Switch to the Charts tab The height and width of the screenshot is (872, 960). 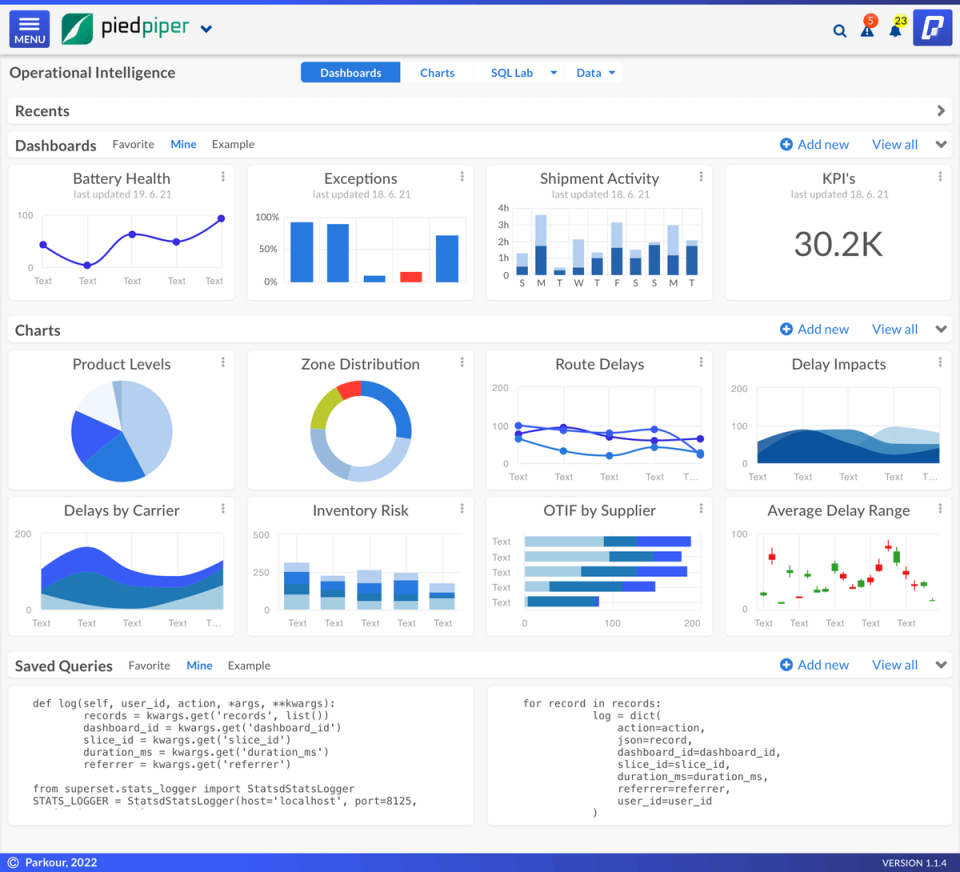point(437,73)
